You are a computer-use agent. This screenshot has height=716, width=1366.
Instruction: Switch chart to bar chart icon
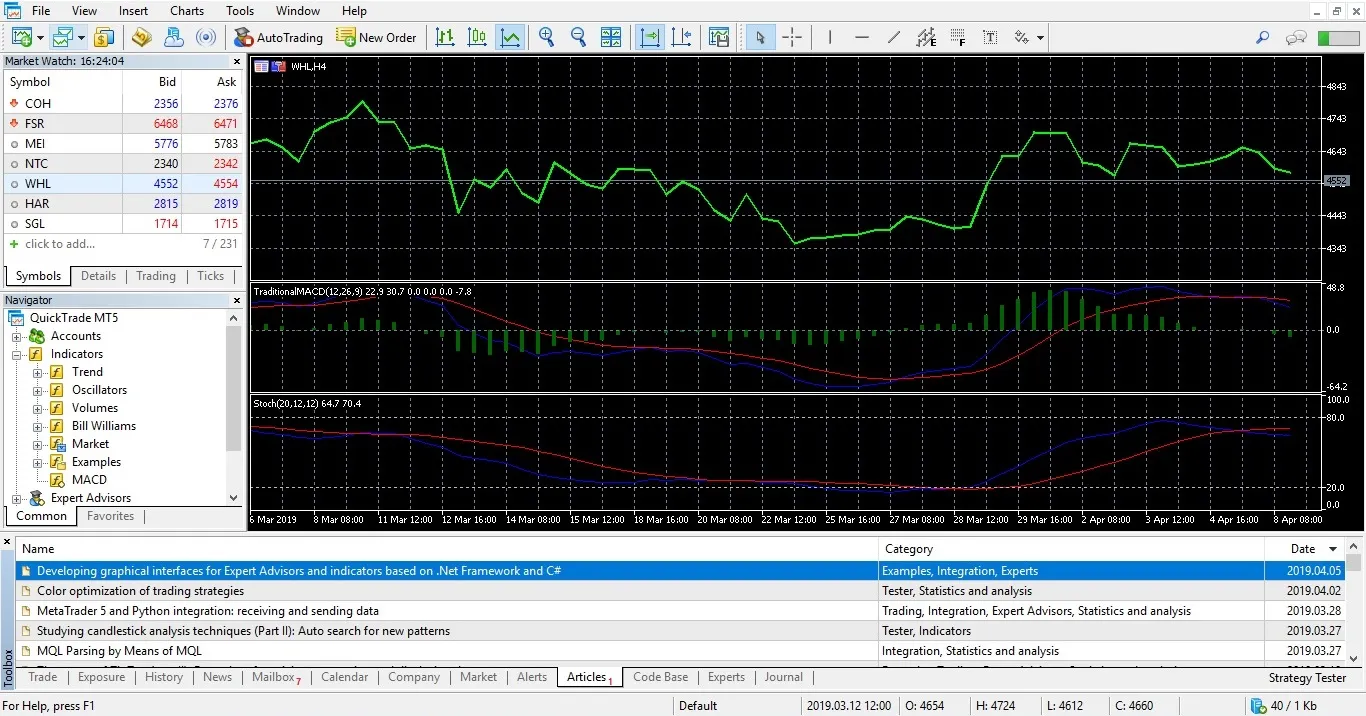445,37
